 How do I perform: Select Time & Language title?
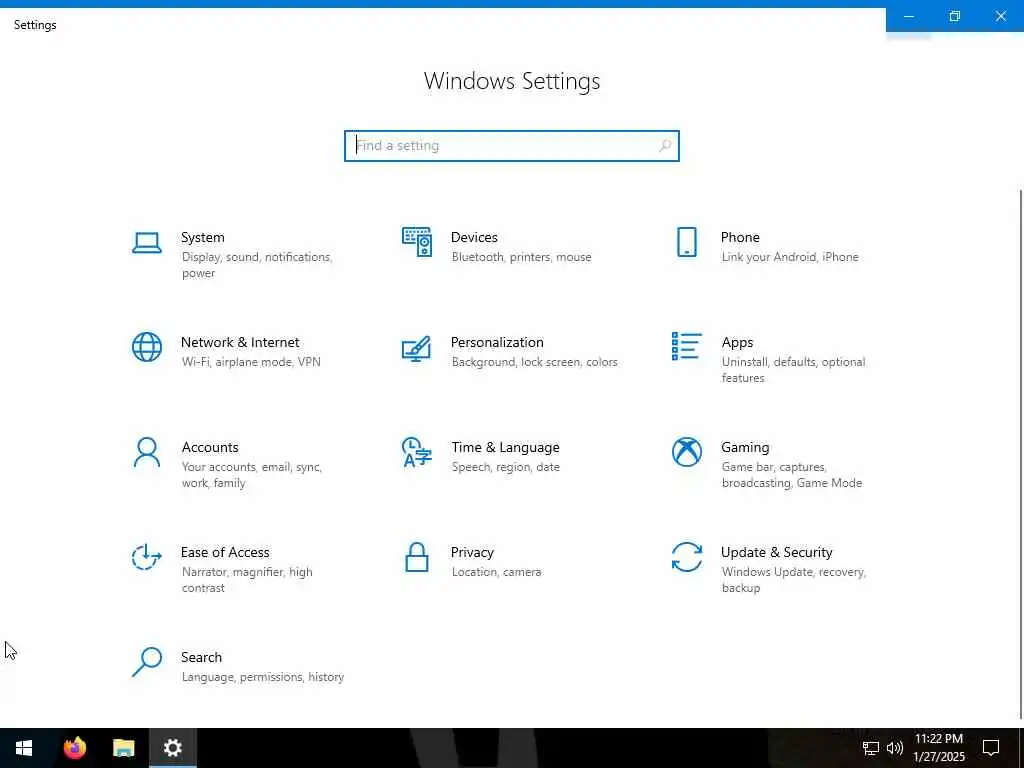pyautogui.click(x=505, y=447)
